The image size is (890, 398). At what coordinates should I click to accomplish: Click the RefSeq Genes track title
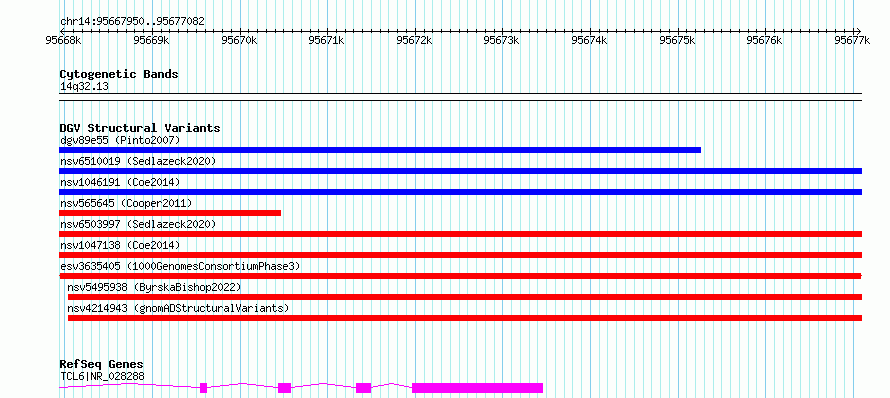point(102,365)
